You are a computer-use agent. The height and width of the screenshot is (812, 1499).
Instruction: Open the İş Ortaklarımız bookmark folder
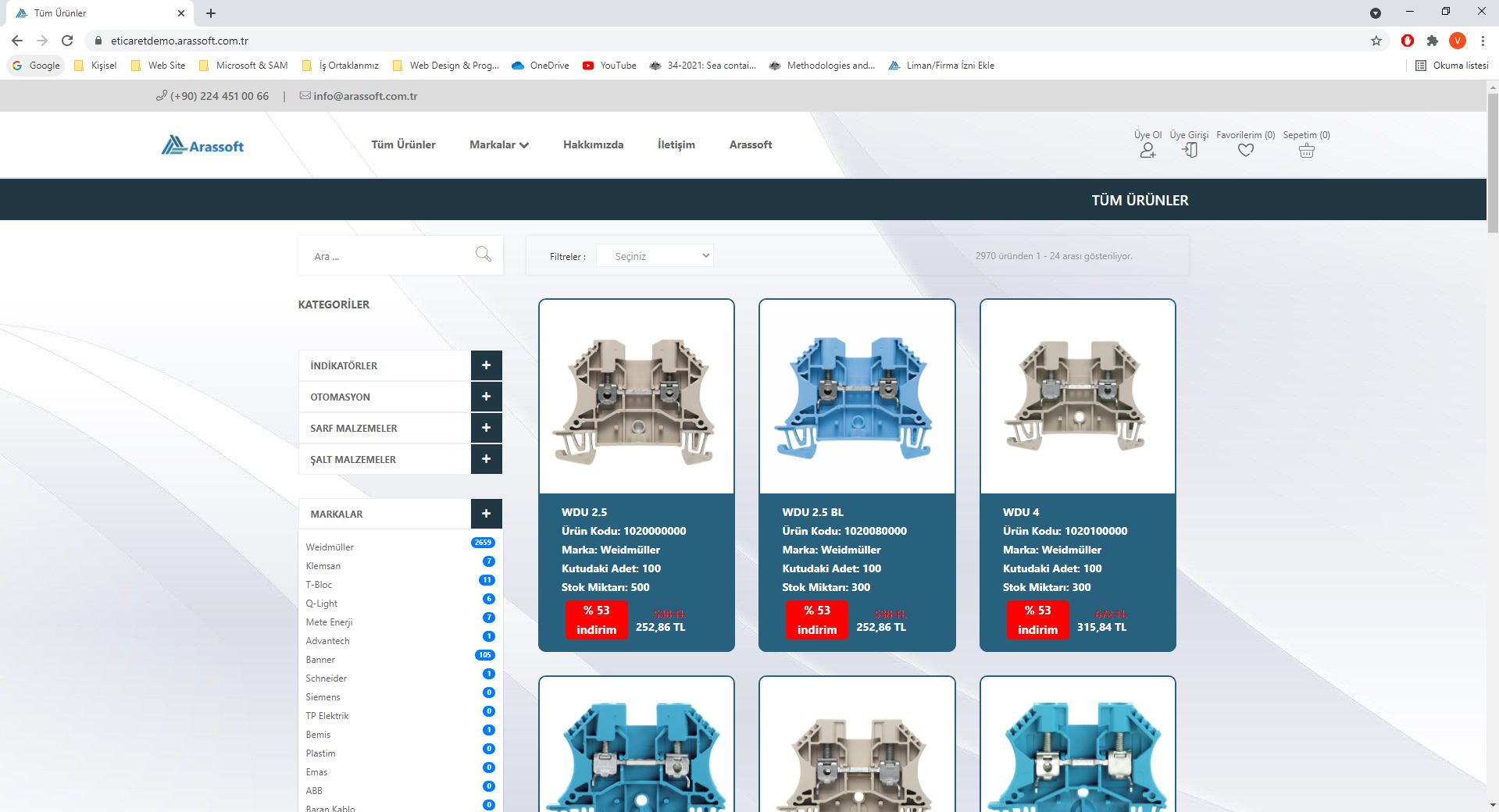point(340,66)
